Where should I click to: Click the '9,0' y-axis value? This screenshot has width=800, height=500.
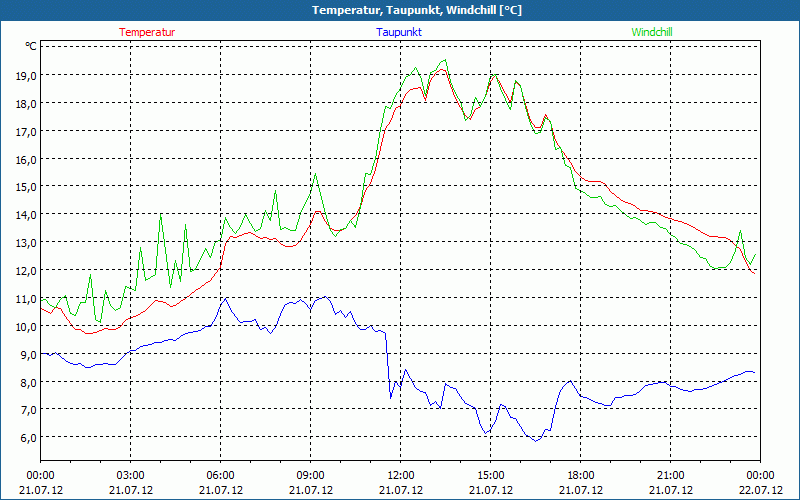[x=29, y=354]
